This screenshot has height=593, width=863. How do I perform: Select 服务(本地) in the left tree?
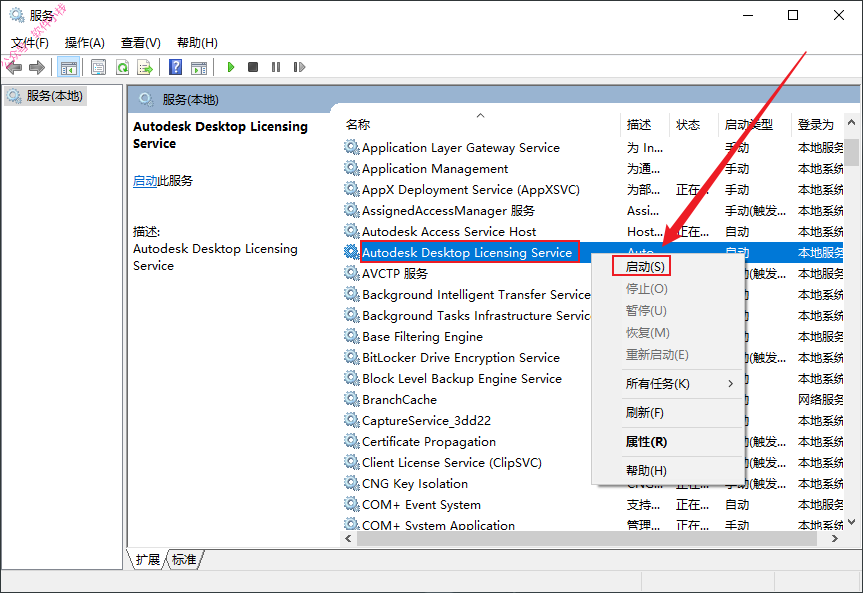pos(47,96)
